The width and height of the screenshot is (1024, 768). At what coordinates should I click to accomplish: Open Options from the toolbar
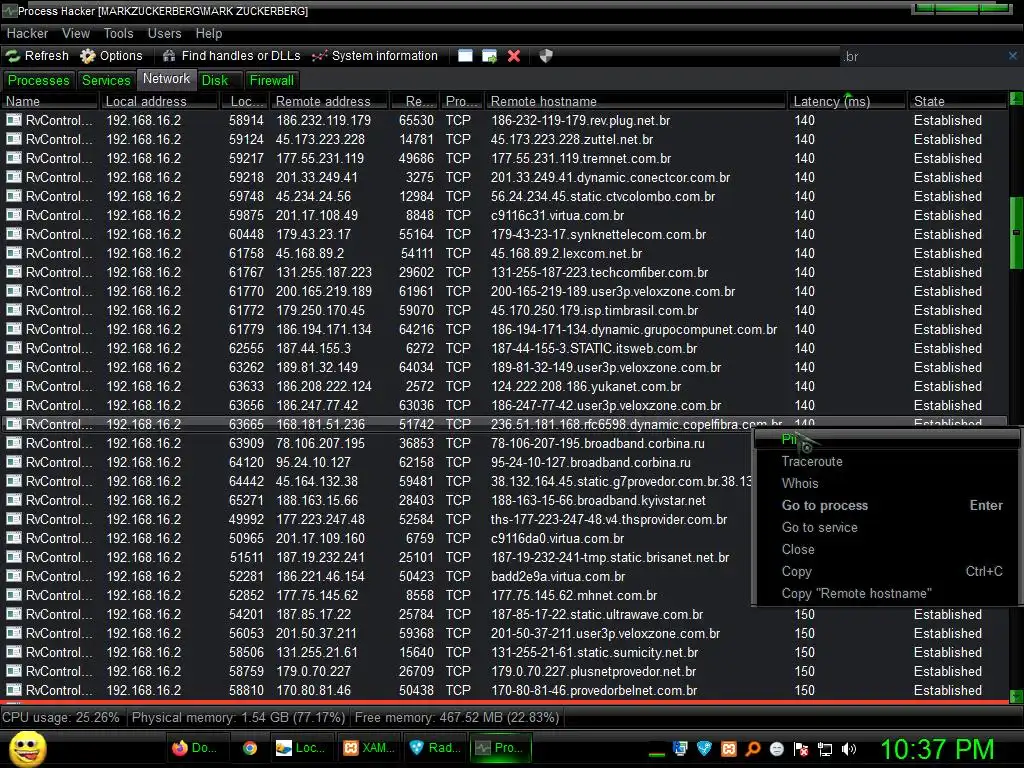(111, 56)
